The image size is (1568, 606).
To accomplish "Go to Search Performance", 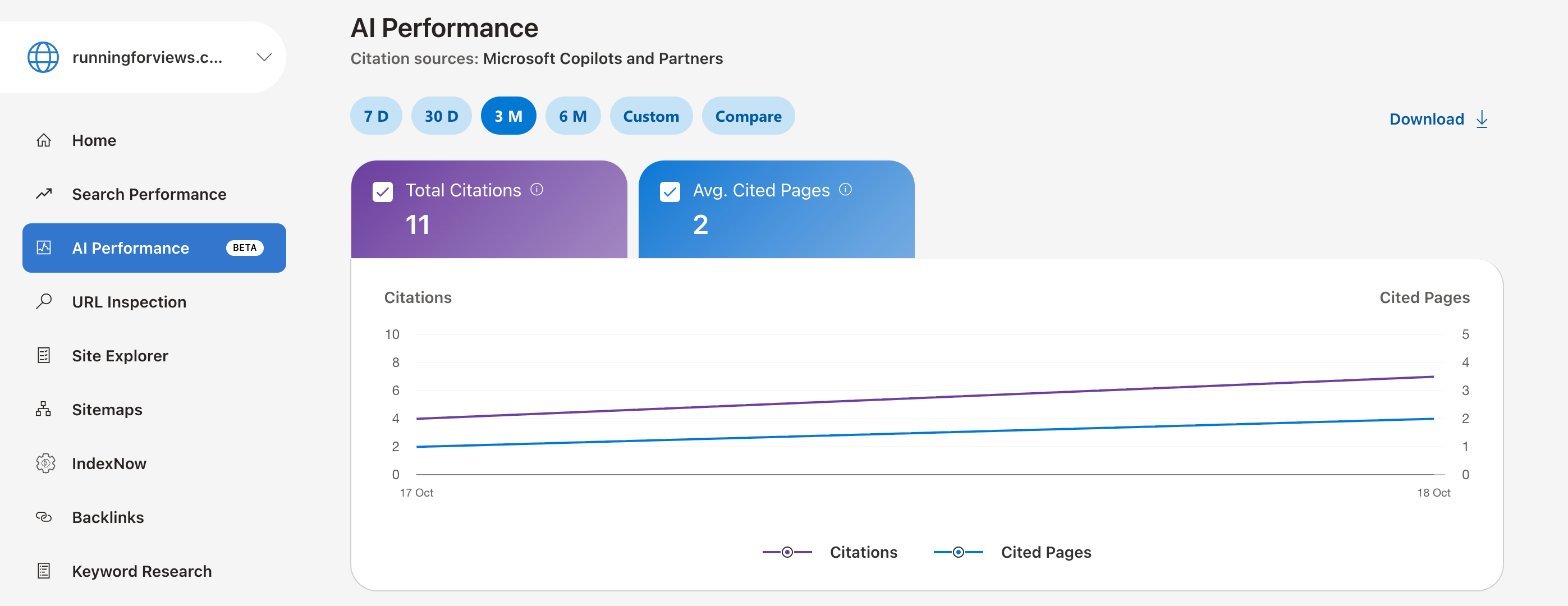I will pyautogui.click(x=149, y=194).
